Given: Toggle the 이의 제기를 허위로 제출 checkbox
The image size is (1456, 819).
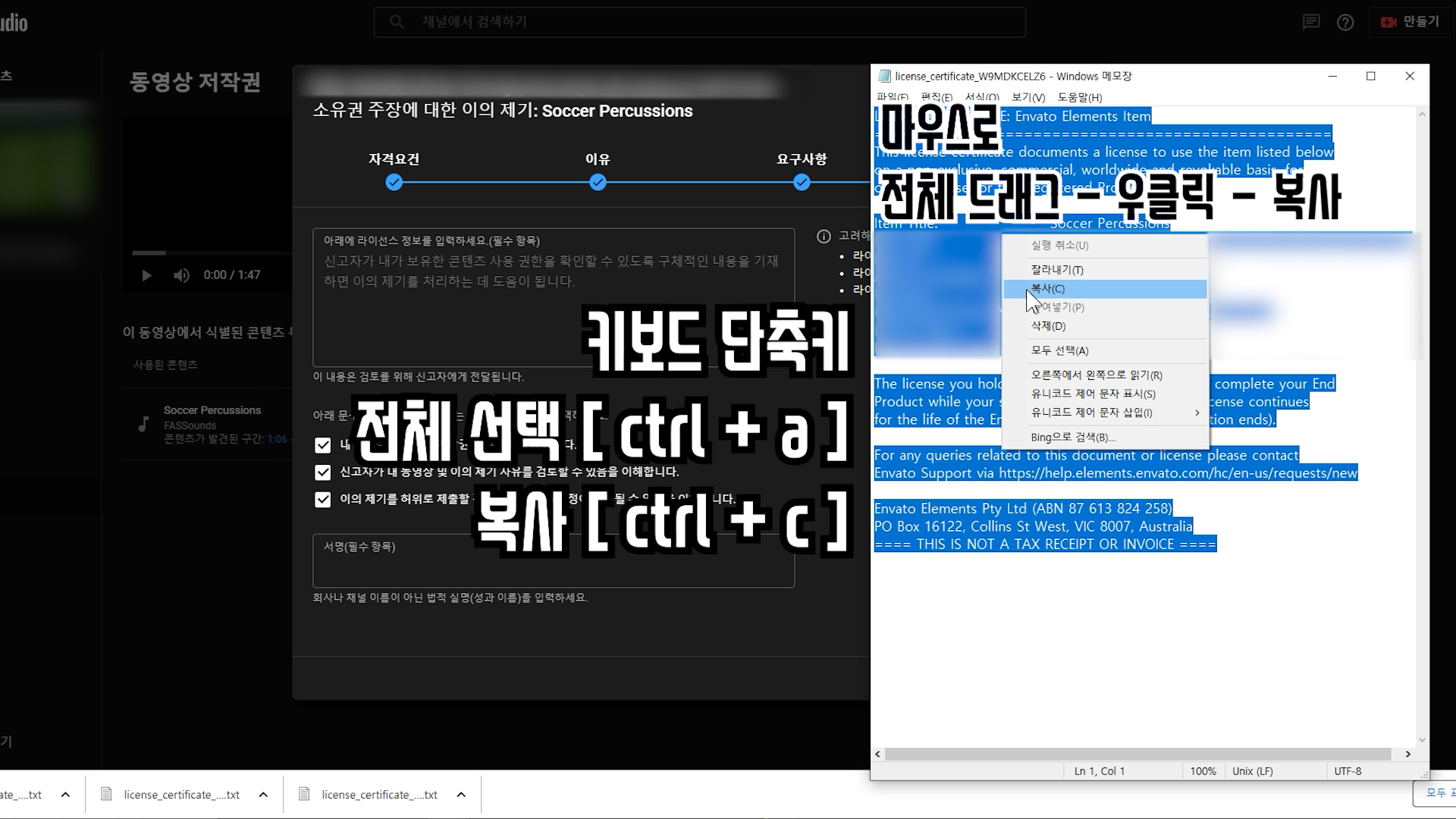Looking at the screenshot, I should pyautogui.click(x=323, y=500).
